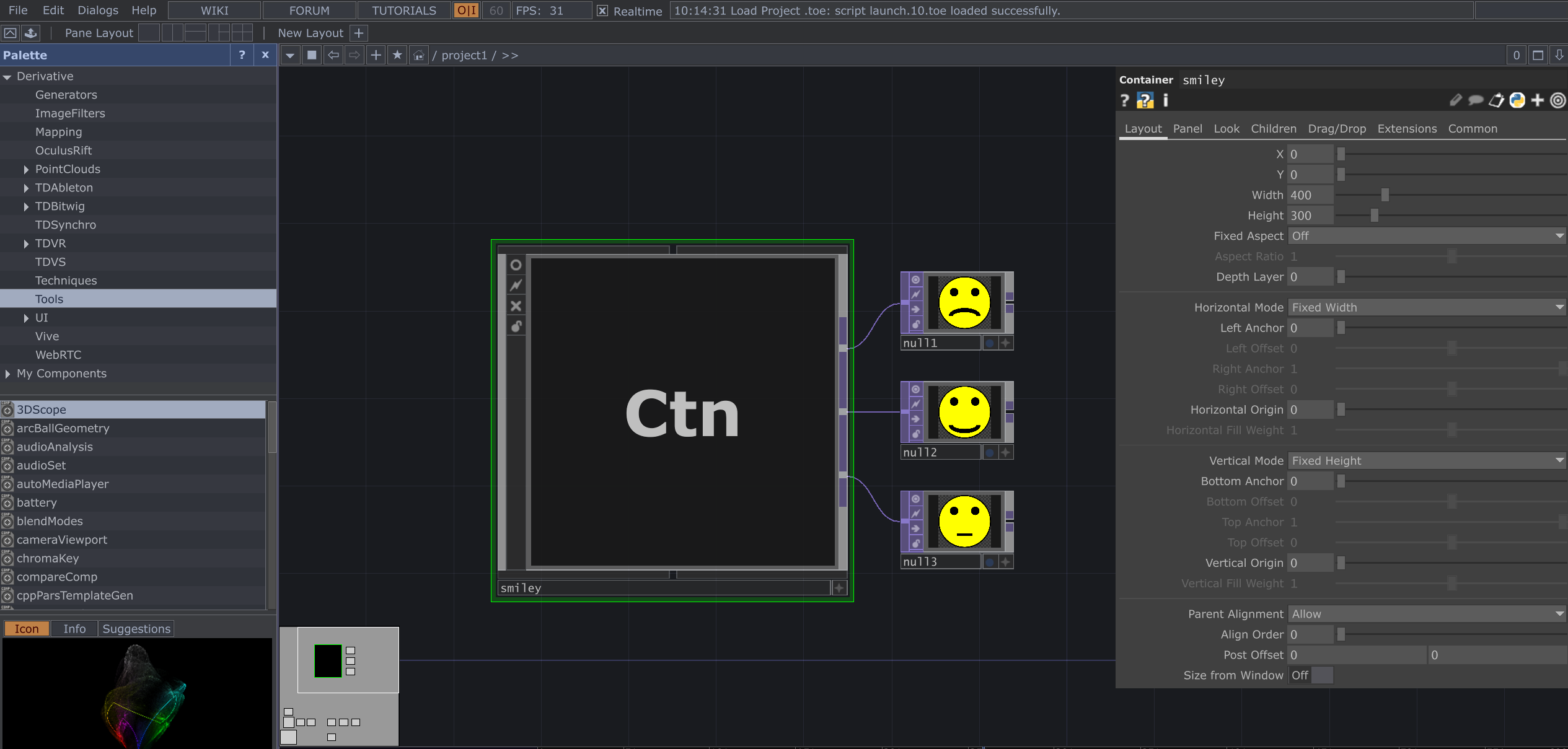Open the Horizontal Mode dropdown
The height and width of the screenshot is (749, 1568).
(x=1426, y=307)
